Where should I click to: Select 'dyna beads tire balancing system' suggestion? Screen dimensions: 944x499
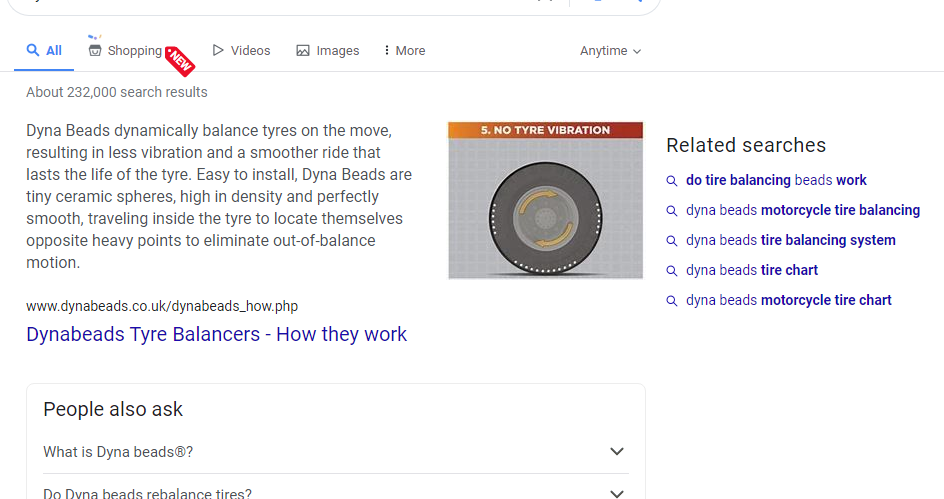(x=790, y=240)
